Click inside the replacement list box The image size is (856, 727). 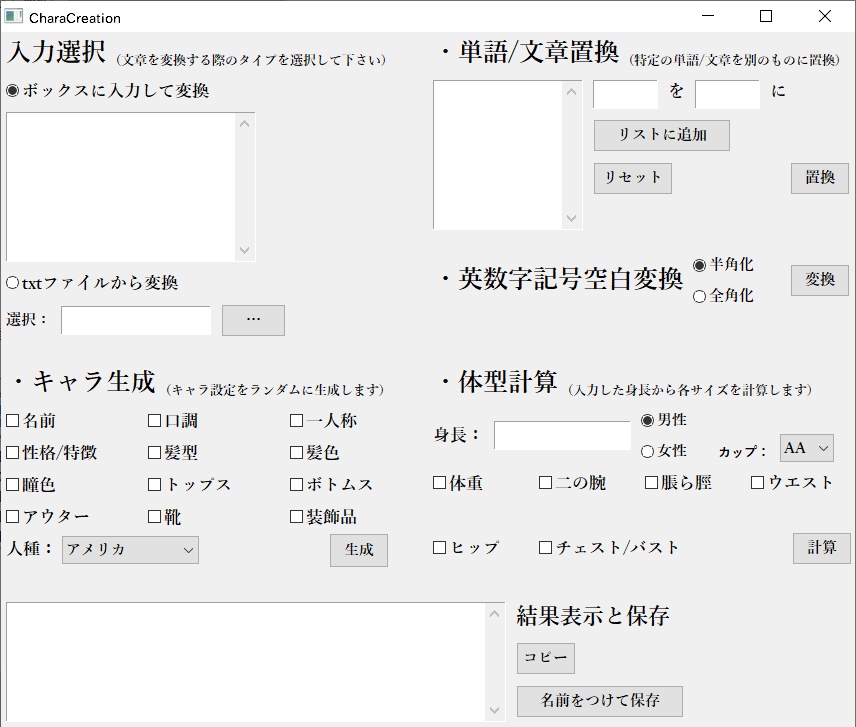(498, 155)
